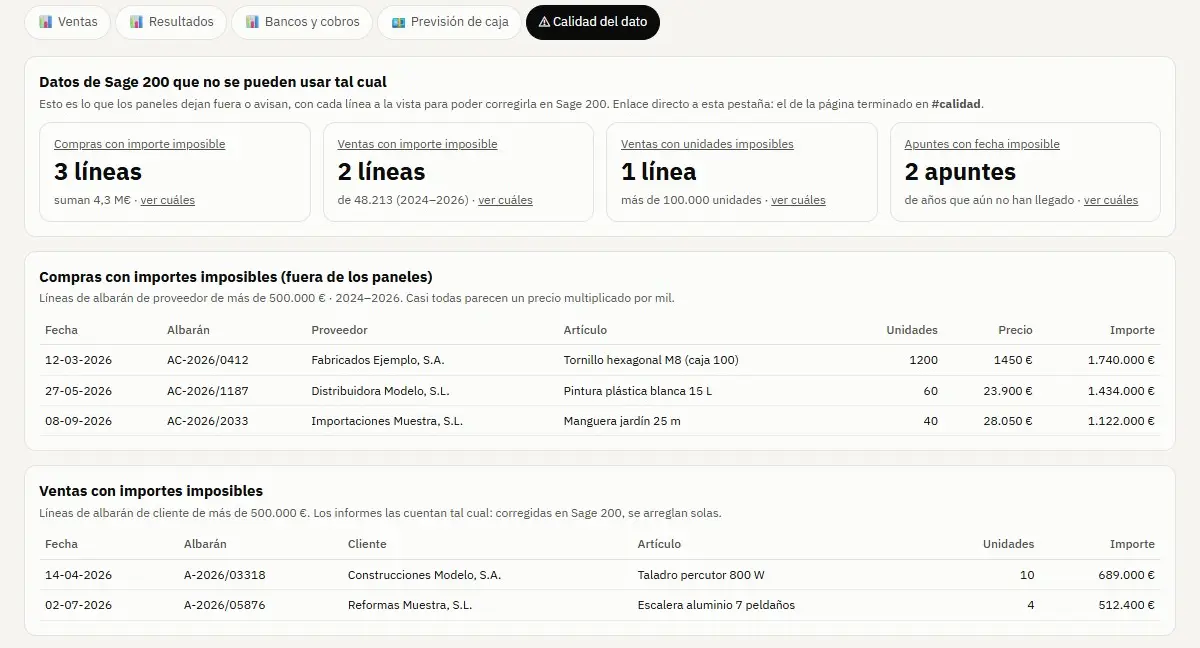Click client Construcciones Modelo, S.A.
Image resolution: width=1200 pixels, height=648 pixels.
424,575
